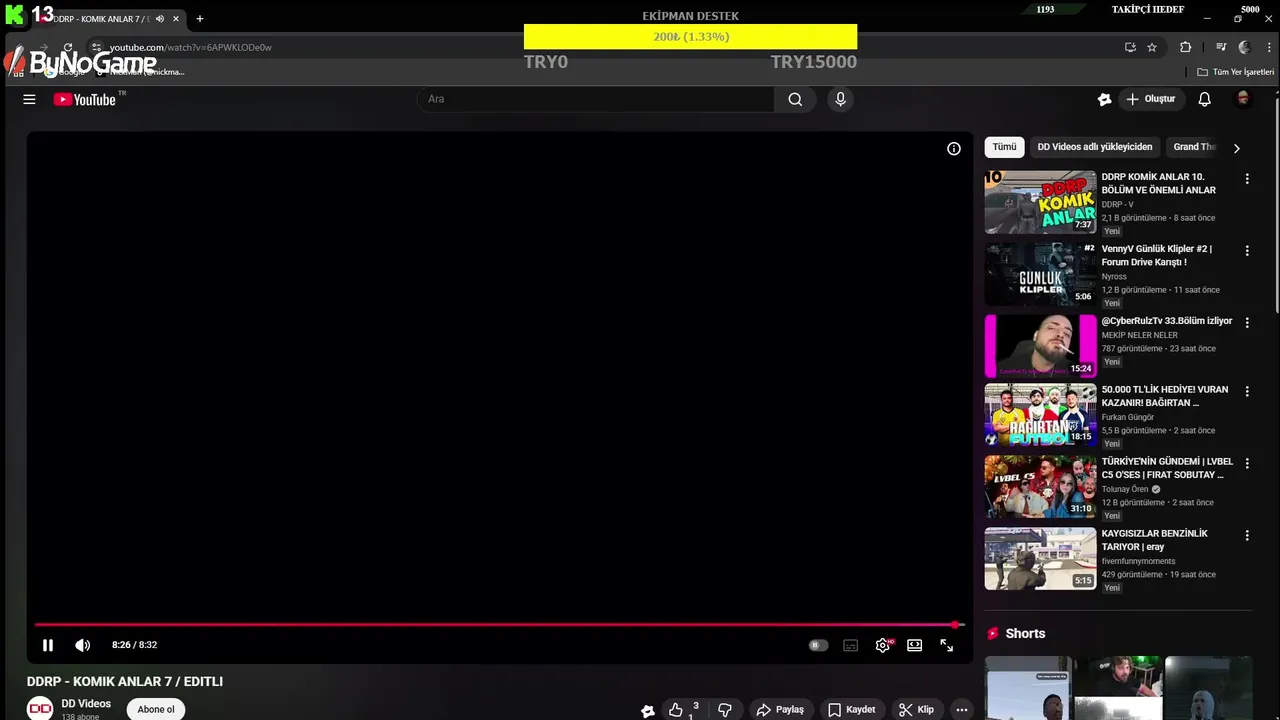Image resolution: width=1280 pixels, height=720 pixels.
Task: Mute the tab via speaker icon
Action: click(x=159, y=18)
